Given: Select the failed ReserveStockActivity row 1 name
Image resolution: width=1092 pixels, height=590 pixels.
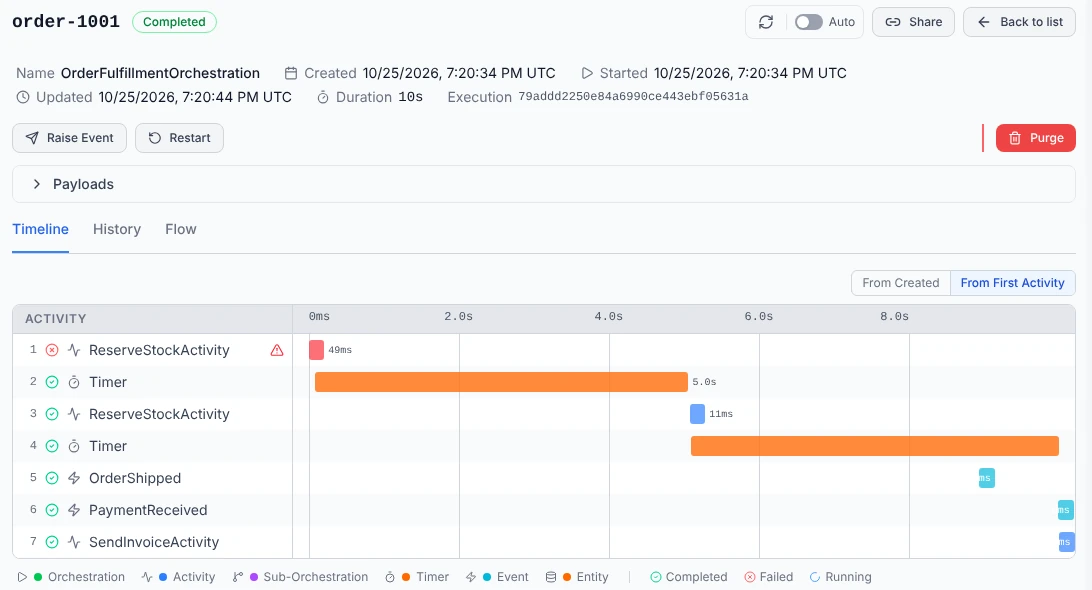Looking at the screenshot, I should (x=159, y=350).
